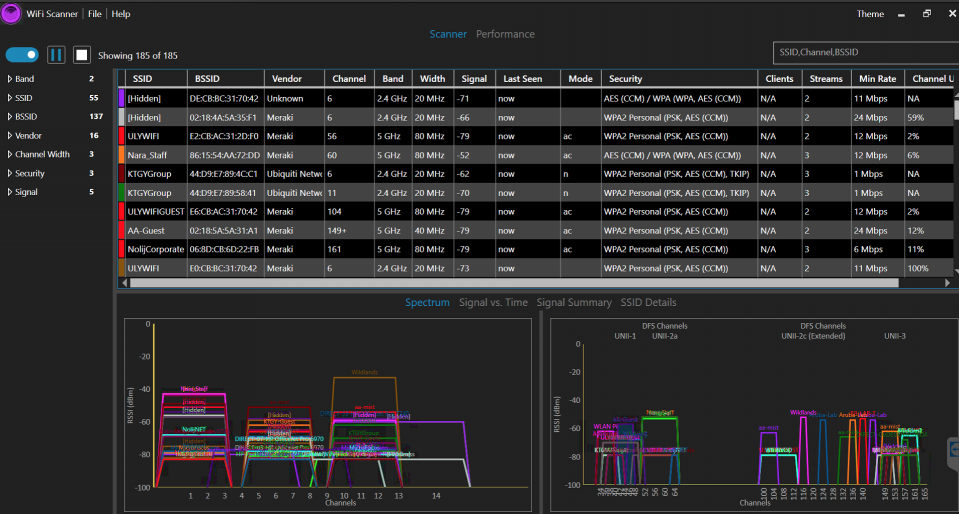This screenshot has width=959, height=514.
Task: Click the table's horizontal scrollbar thumb
Action: [x=514, y=283]
